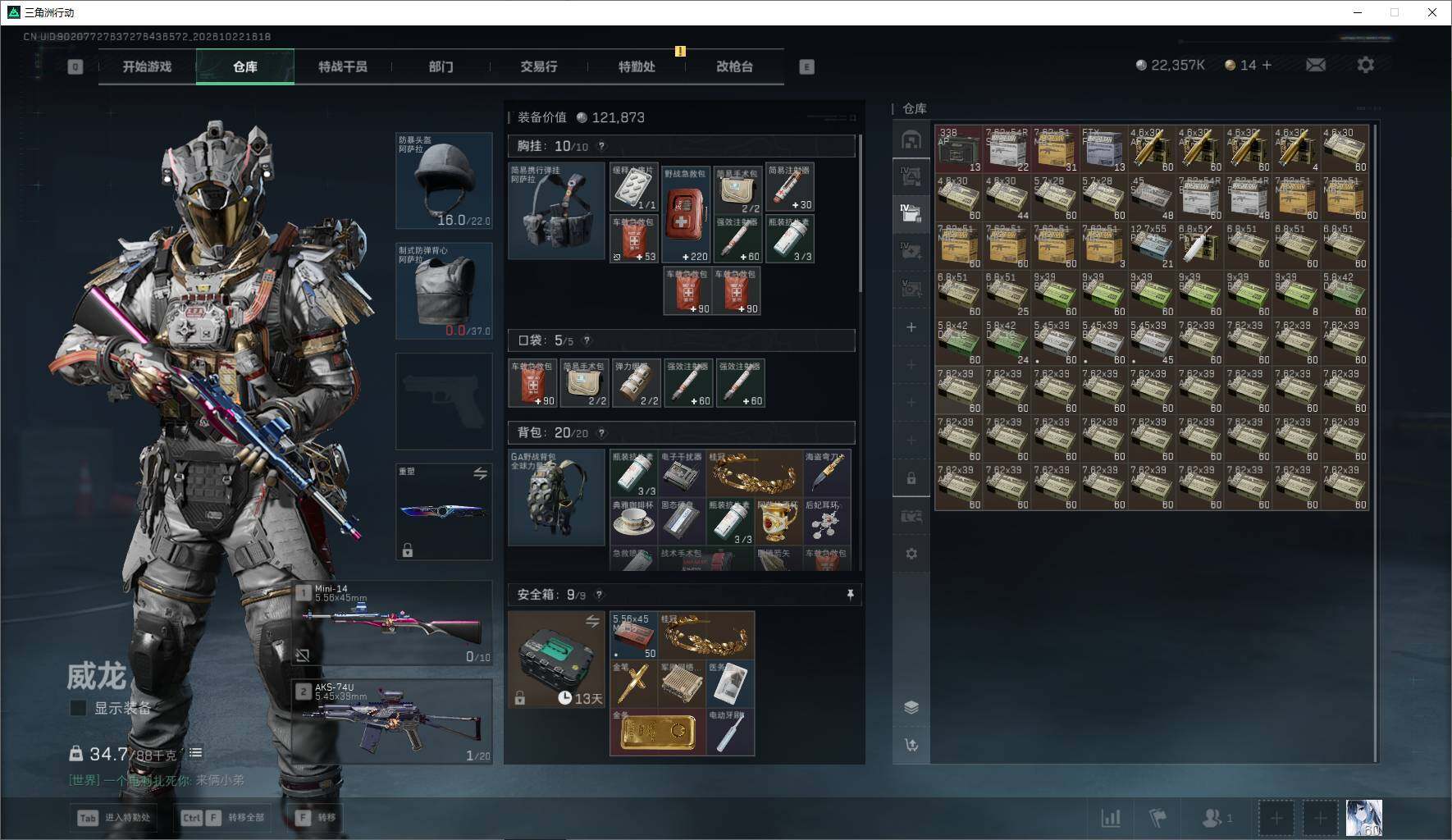Open the 开始游戏 tab
Image resolution: width=1452 pixels, height=840 pixels.
tap(147, 66)
